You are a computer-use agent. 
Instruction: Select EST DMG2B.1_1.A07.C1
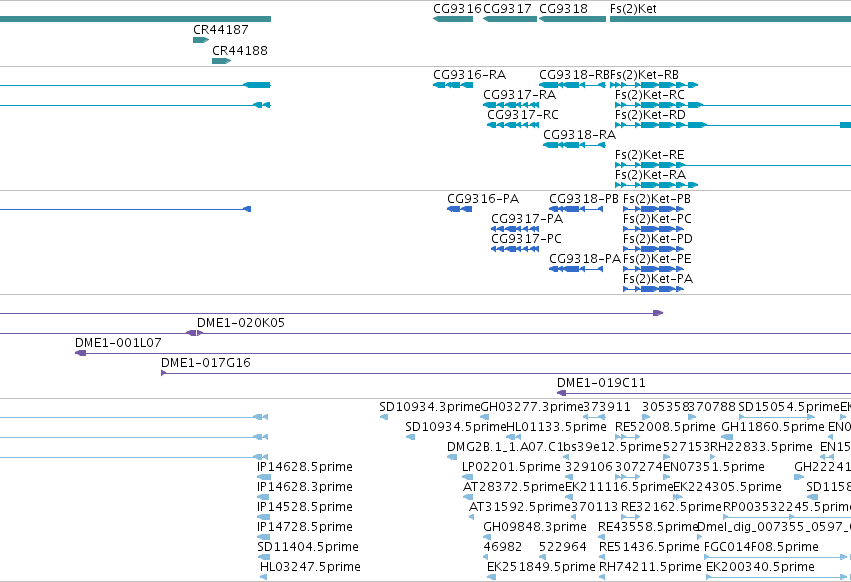[452, 457]
